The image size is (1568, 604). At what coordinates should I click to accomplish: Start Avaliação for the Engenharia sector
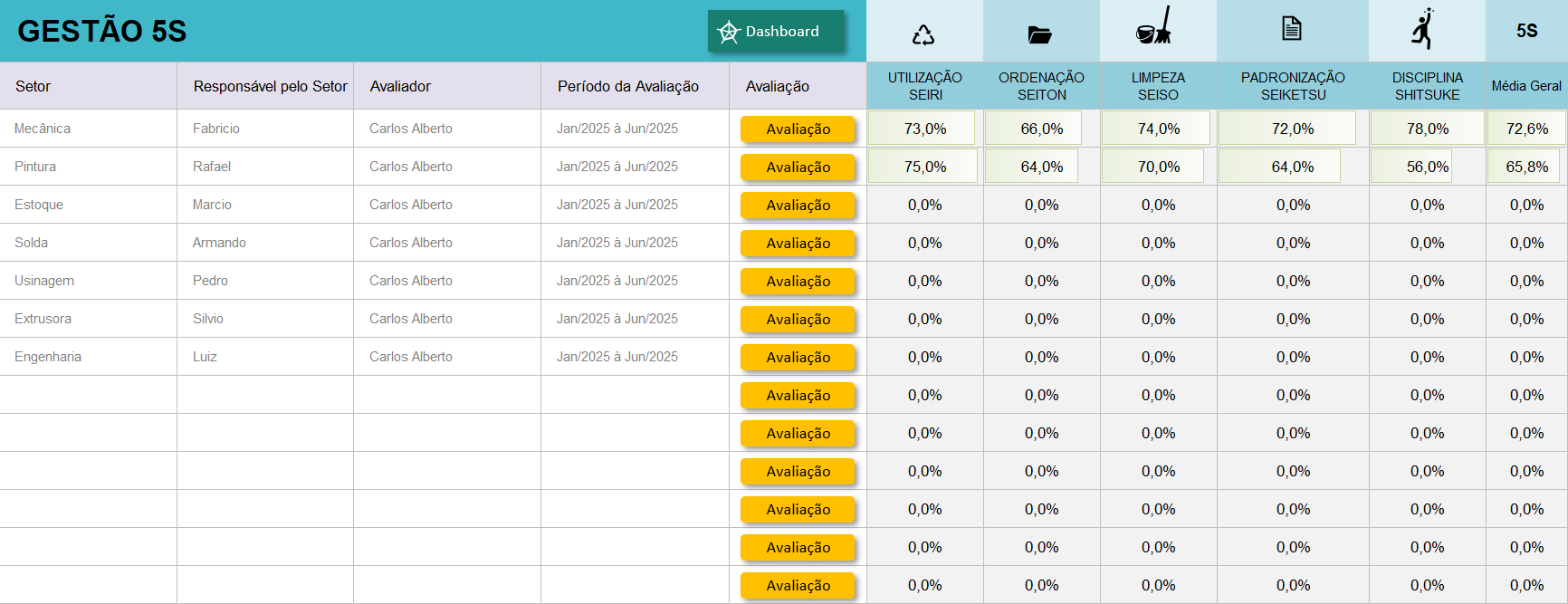[798, 358]
